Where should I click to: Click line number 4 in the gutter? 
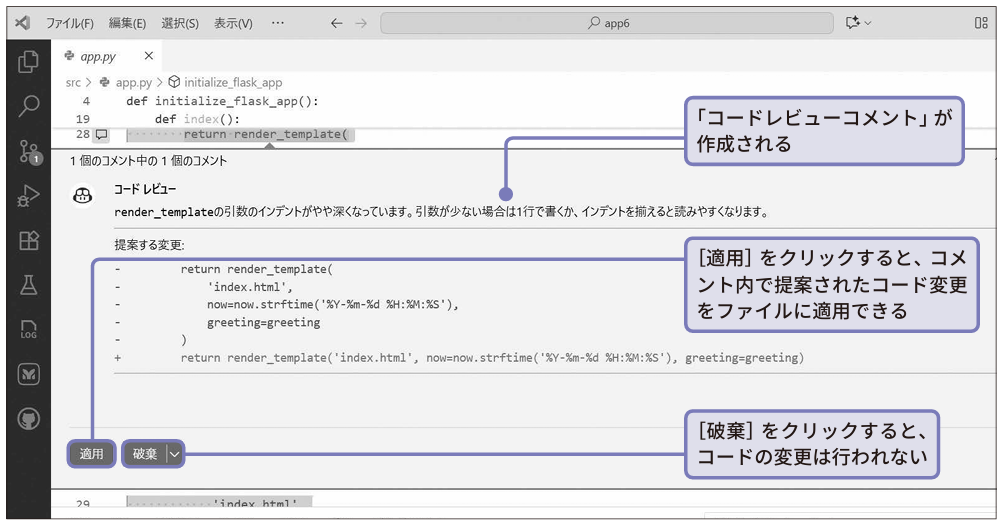click(x=86, y=101)
